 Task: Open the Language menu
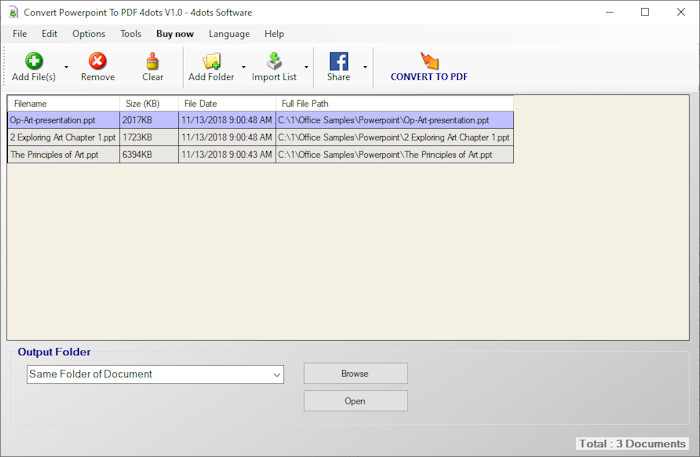tap(229, 34)
